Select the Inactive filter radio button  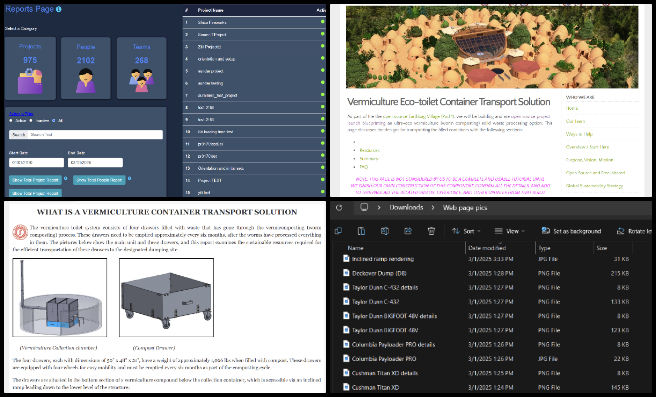pos(31,120)
